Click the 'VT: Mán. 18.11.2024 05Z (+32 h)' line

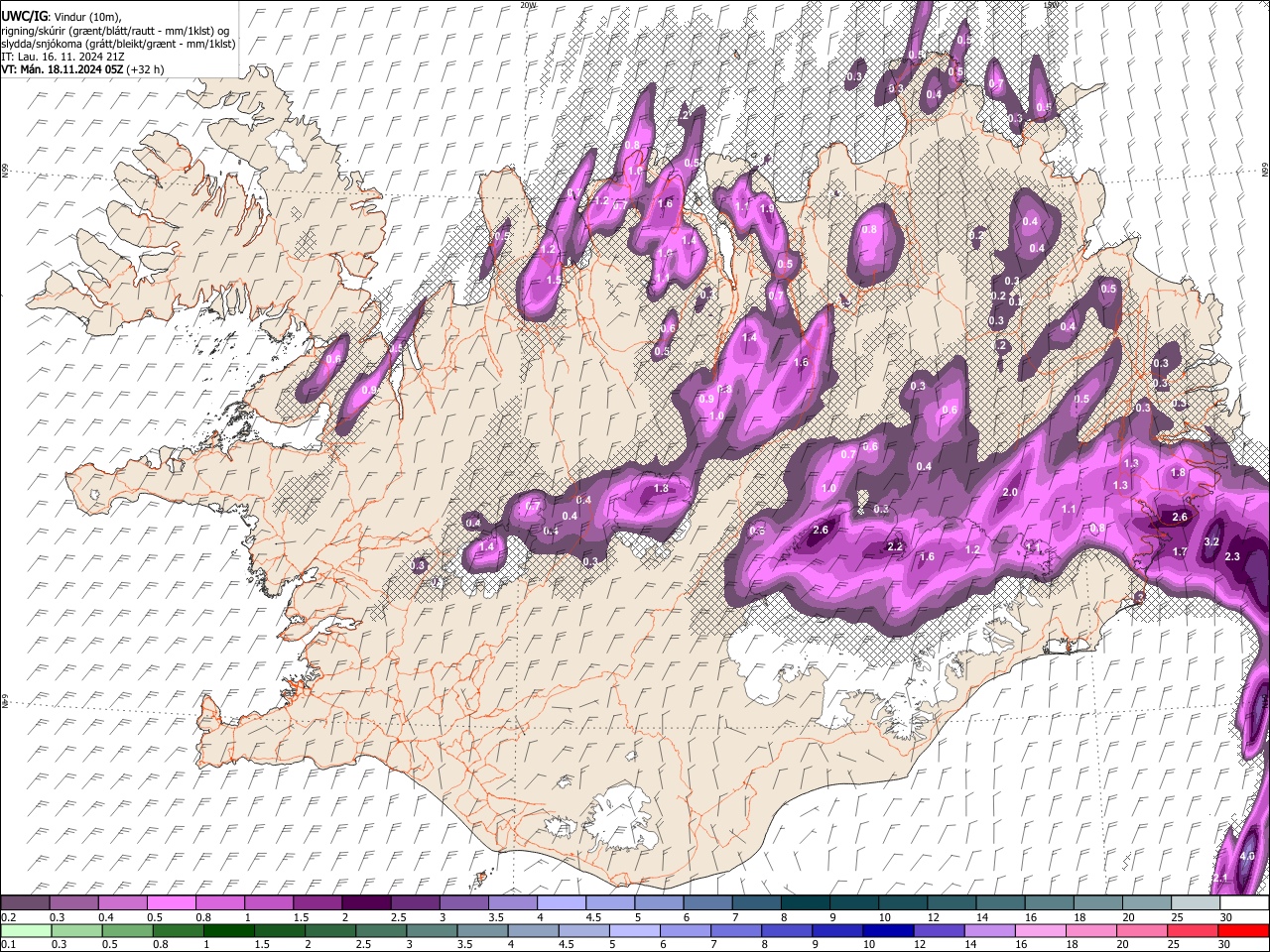click(83, 69)
